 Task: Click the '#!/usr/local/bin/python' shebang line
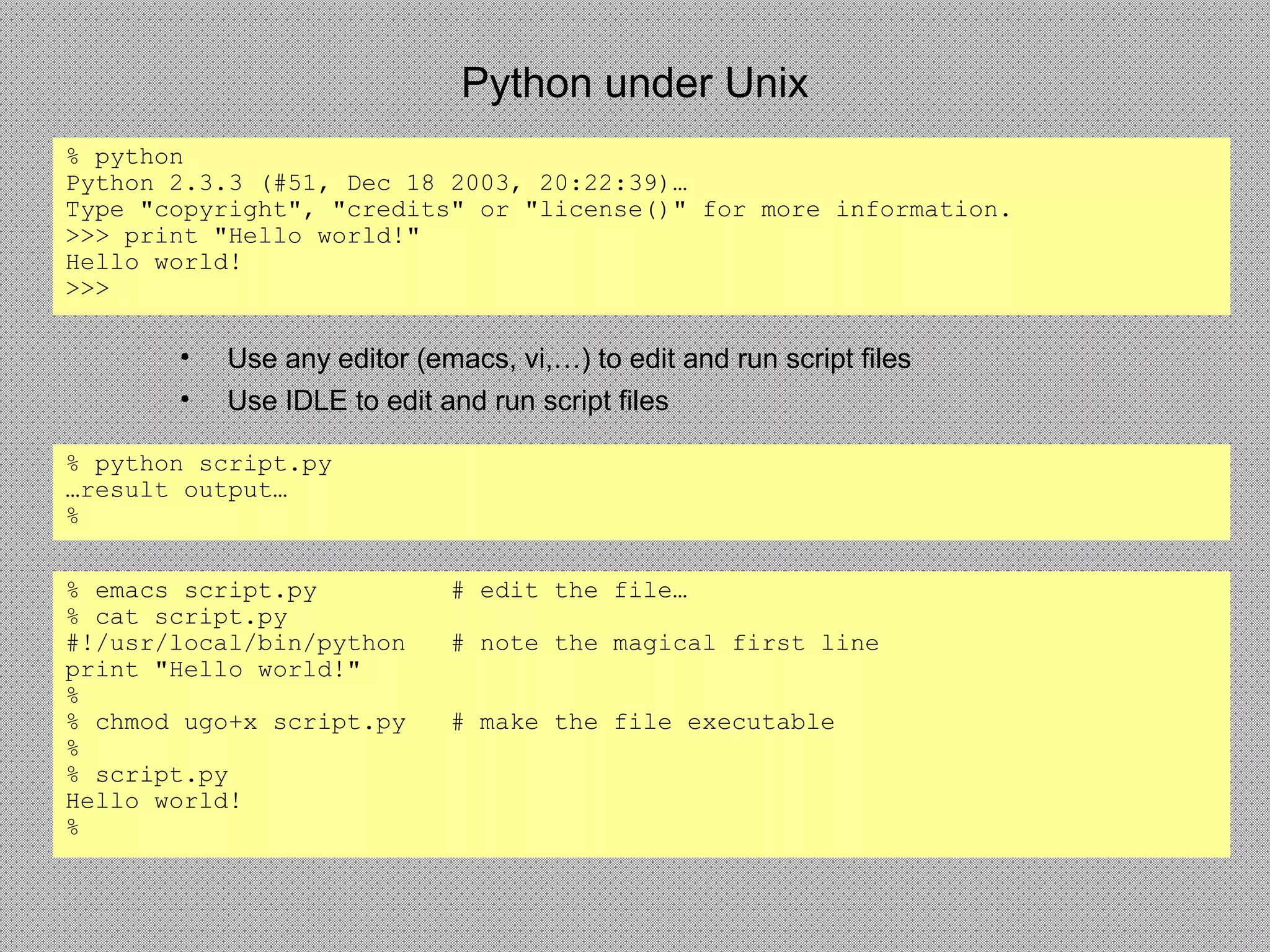[x=236, y=643]
